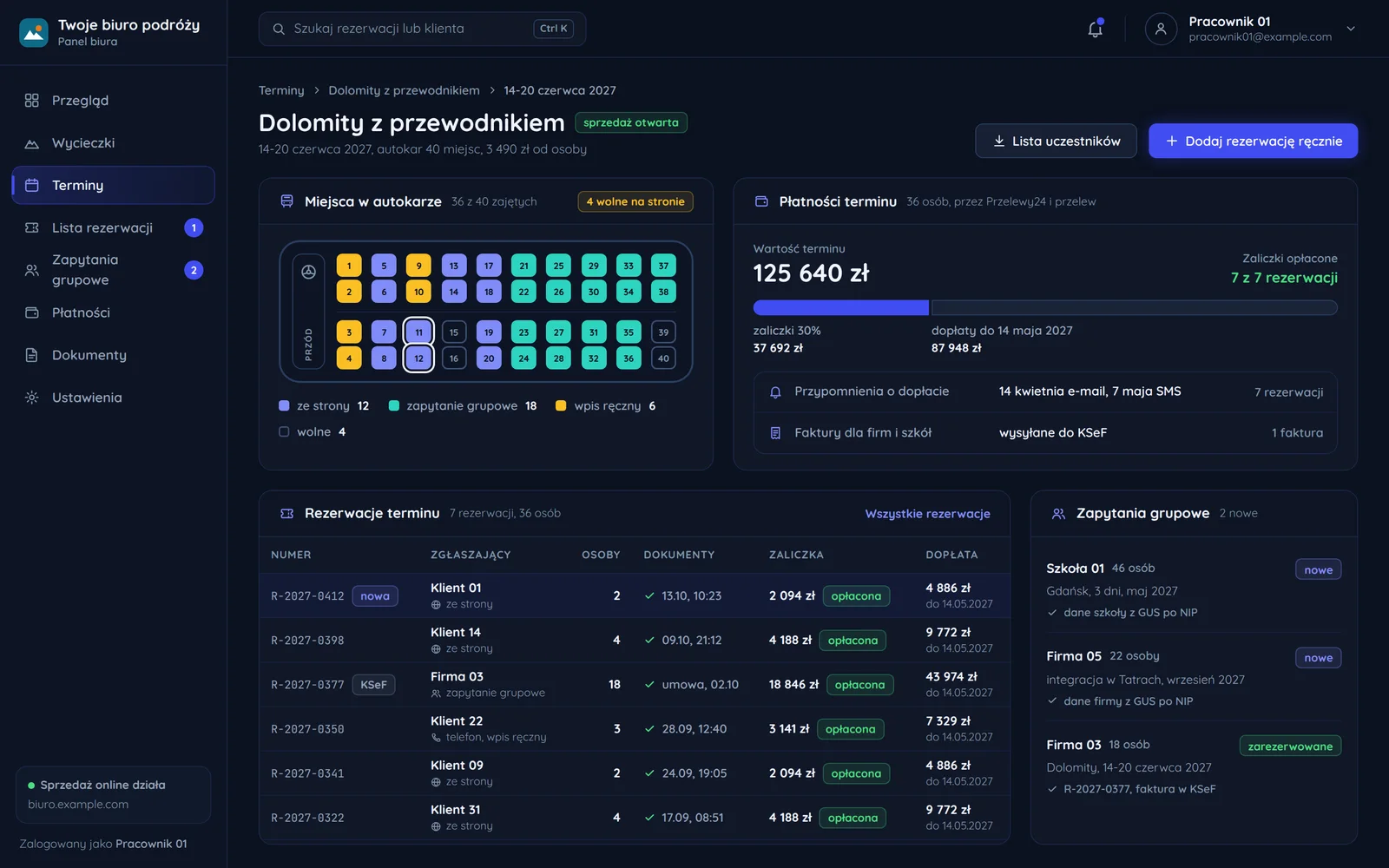The height and width of the screenshot is (868, 1389).
Task: Focus the reservation search field
Action: (x=422, y=29)
